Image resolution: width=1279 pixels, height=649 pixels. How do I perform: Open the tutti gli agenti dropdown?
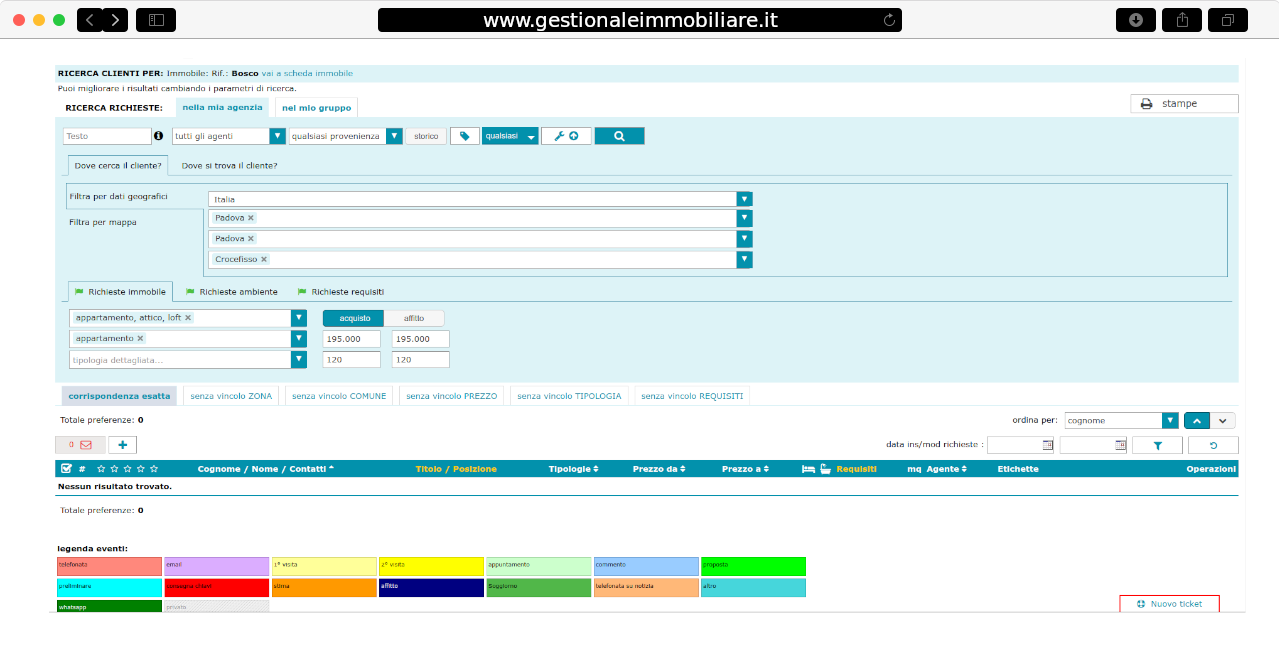pyautogui.click(x=229, y=136)
